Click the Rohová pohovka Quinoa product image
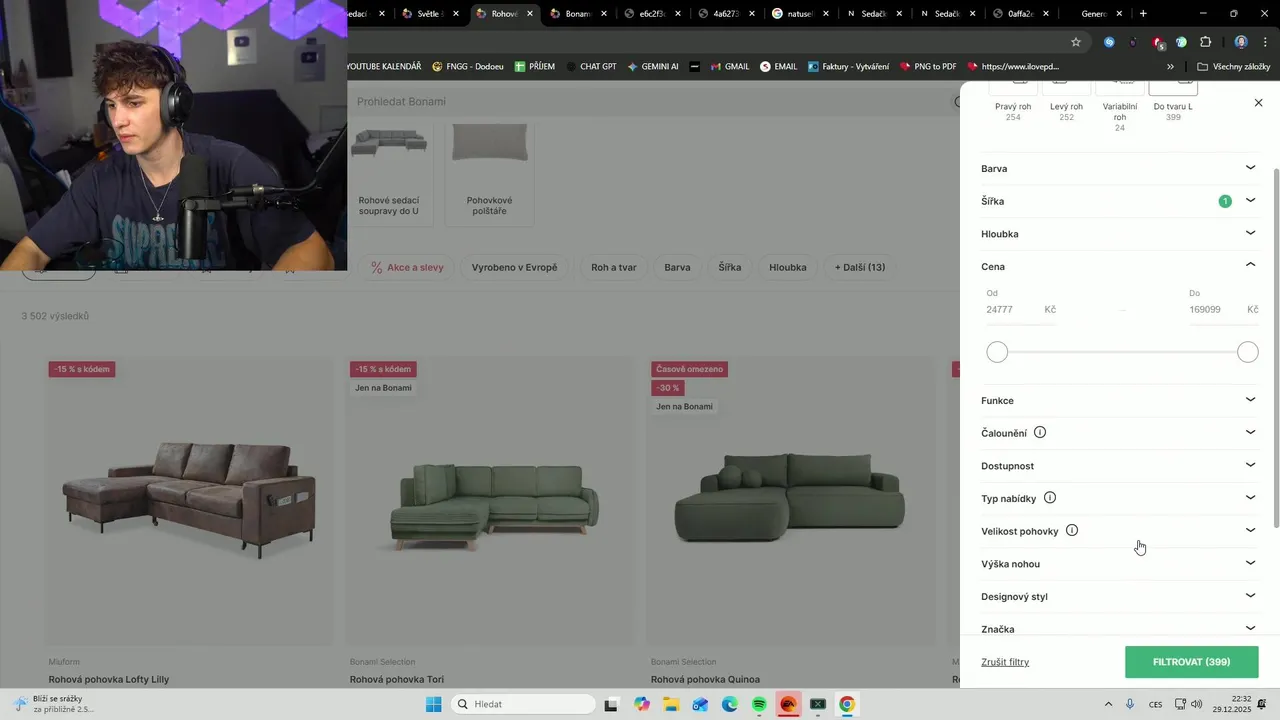Screen dimensions: 1280x720 (790, 500)
